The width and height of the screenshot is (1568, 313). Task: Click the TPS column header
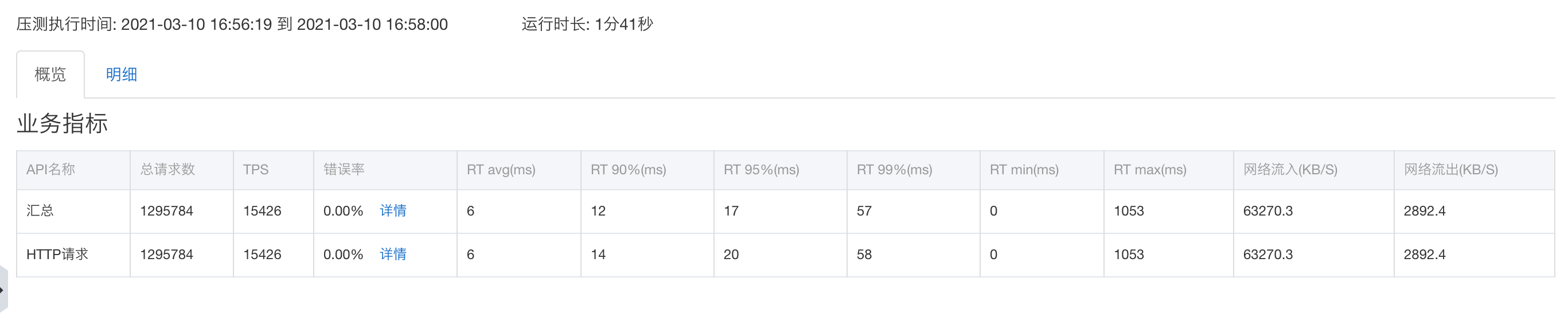click(256, 169)
